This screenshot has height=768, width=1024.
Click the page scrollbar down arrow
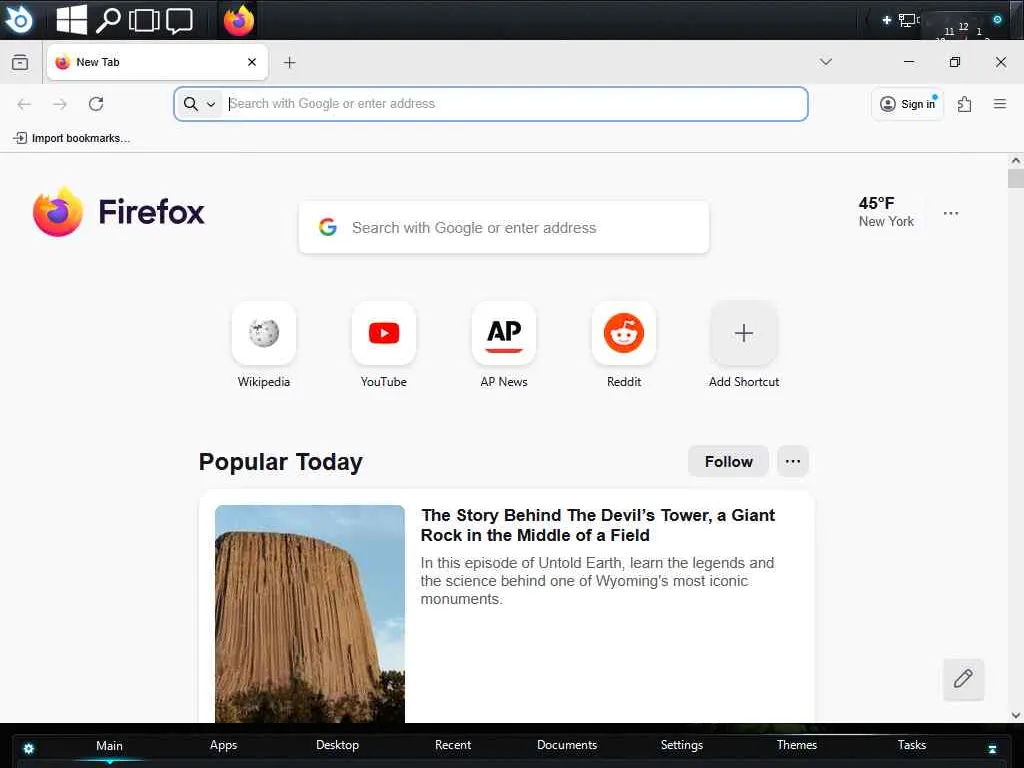click(1016, 715)
